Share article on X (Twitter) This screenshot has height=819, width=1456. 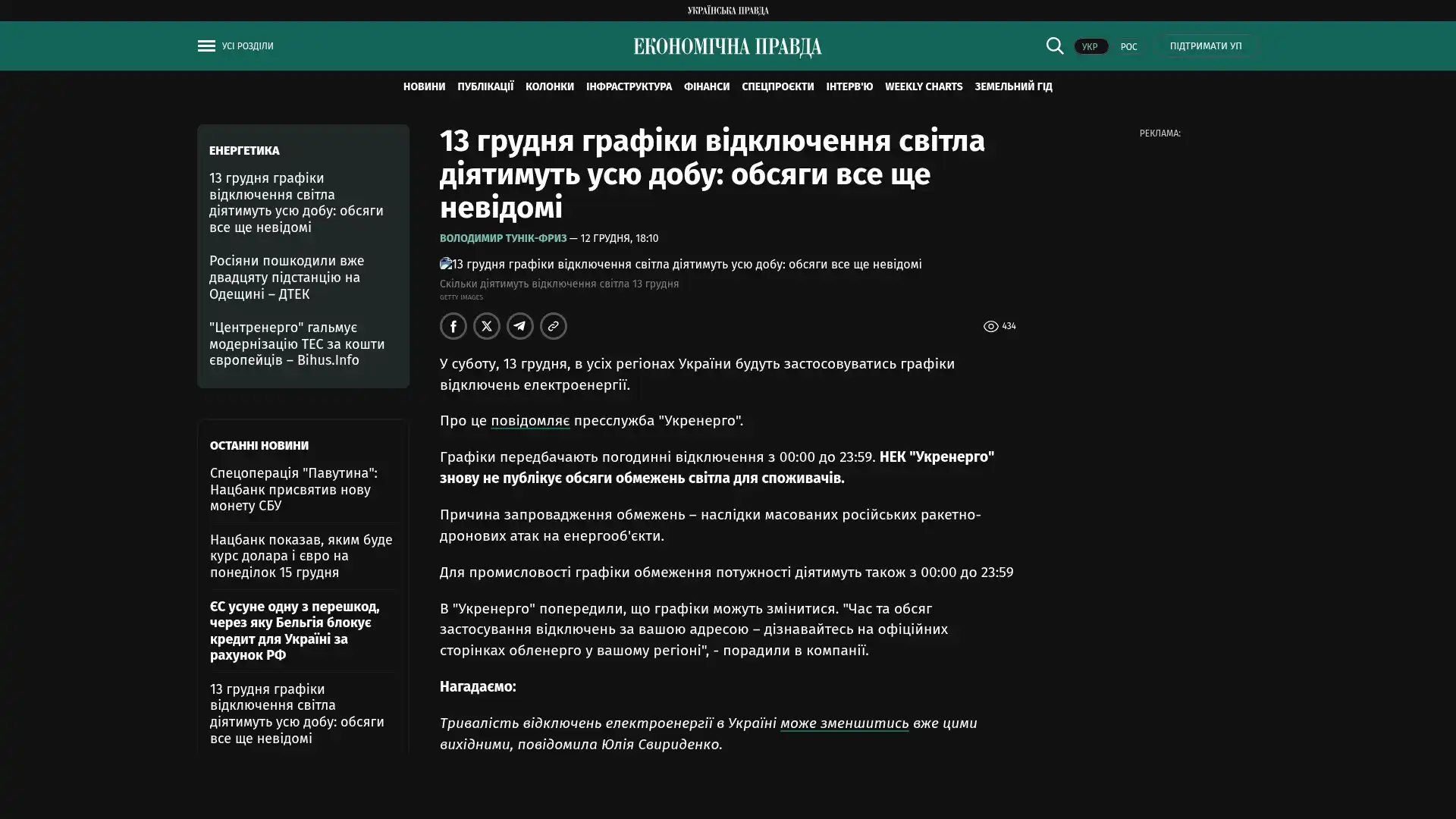[487, 326]
